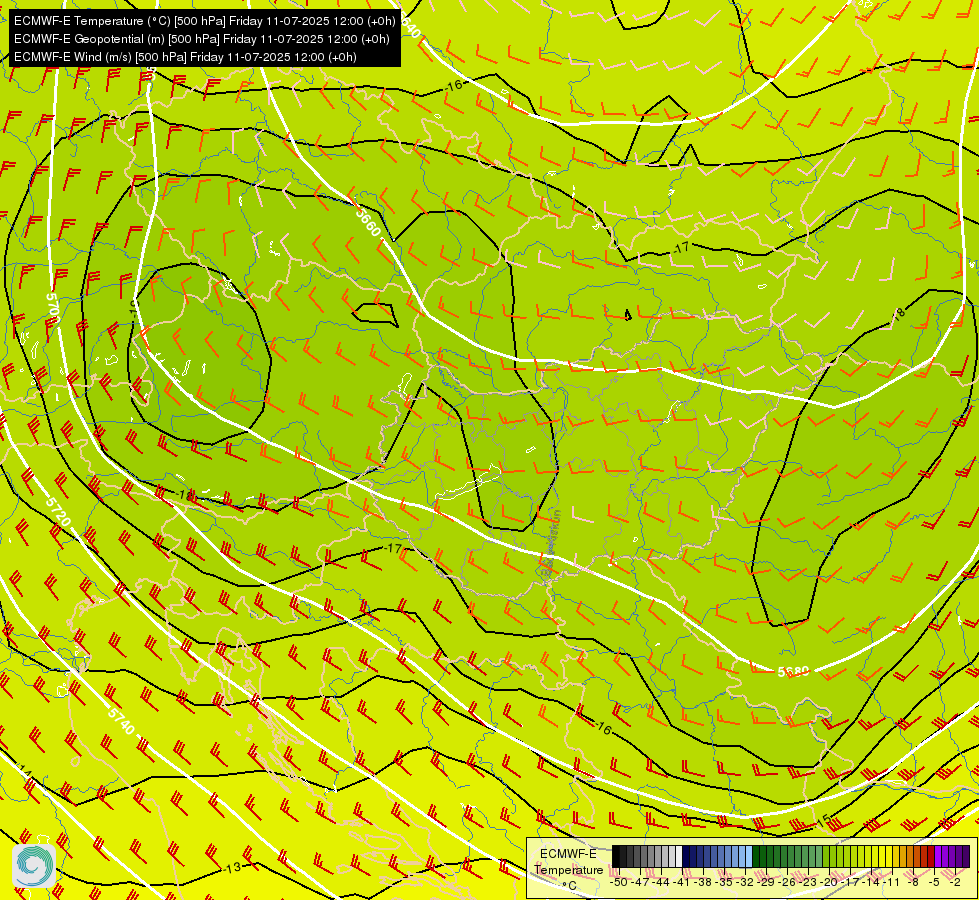Click the -14 value on the legend scale
This screenshot has width=979, height=900.
click(x=871, y=882)
